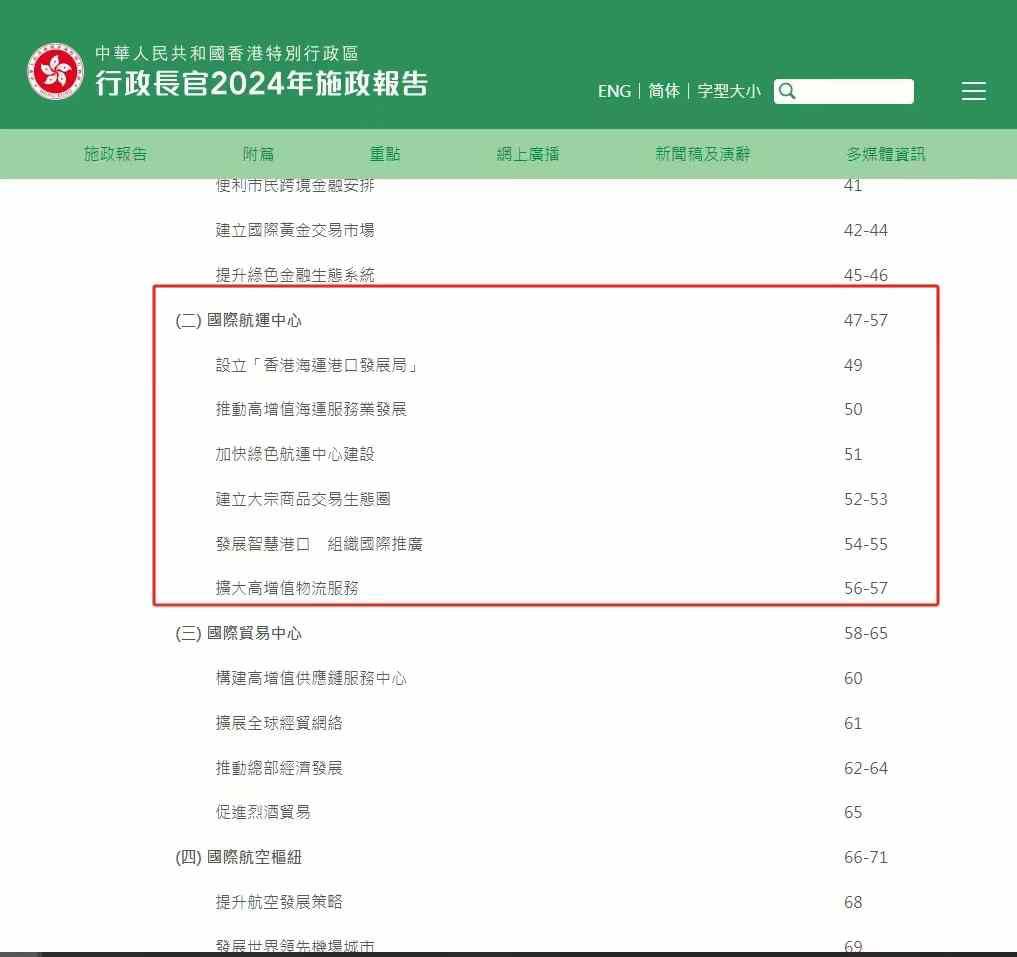The height and width of the screenshot is (957, 1017).
Task: Open the 施政報告 navigation tab
Action: (x=116, y=154)
